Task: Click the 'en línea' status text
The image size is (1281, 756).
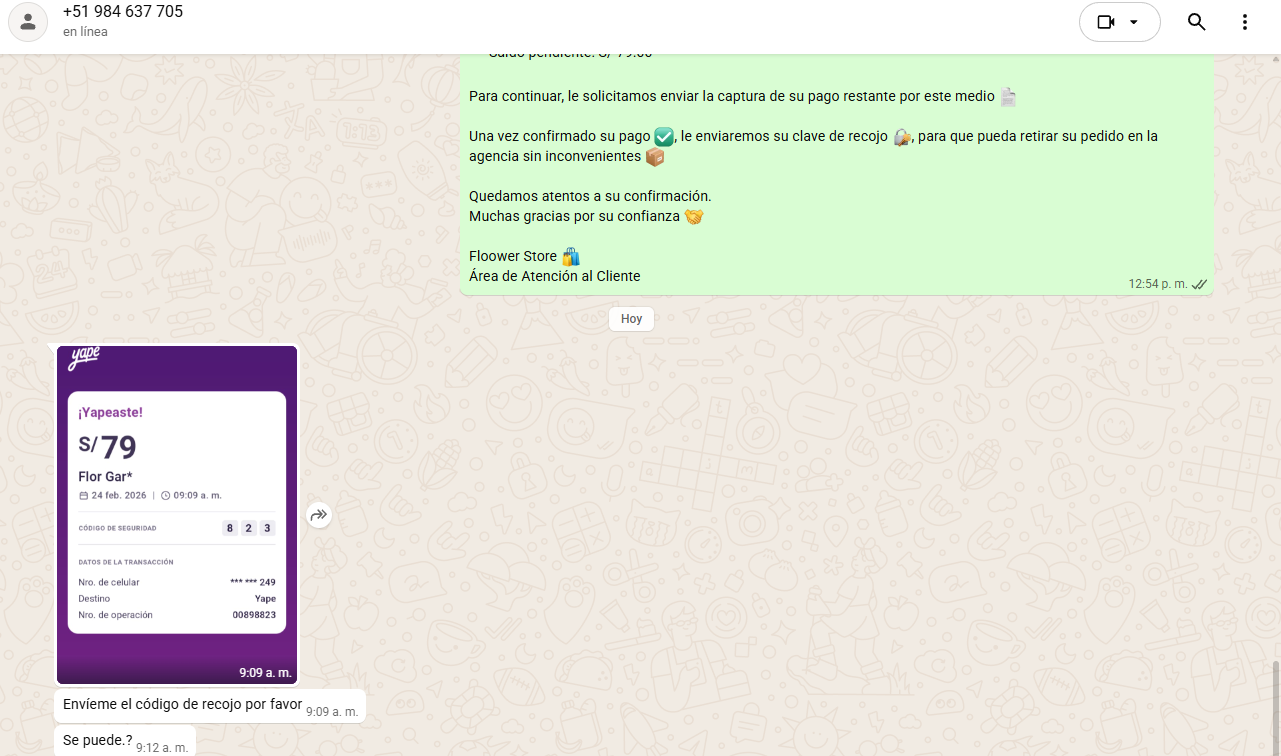Action: coord(85,32)
